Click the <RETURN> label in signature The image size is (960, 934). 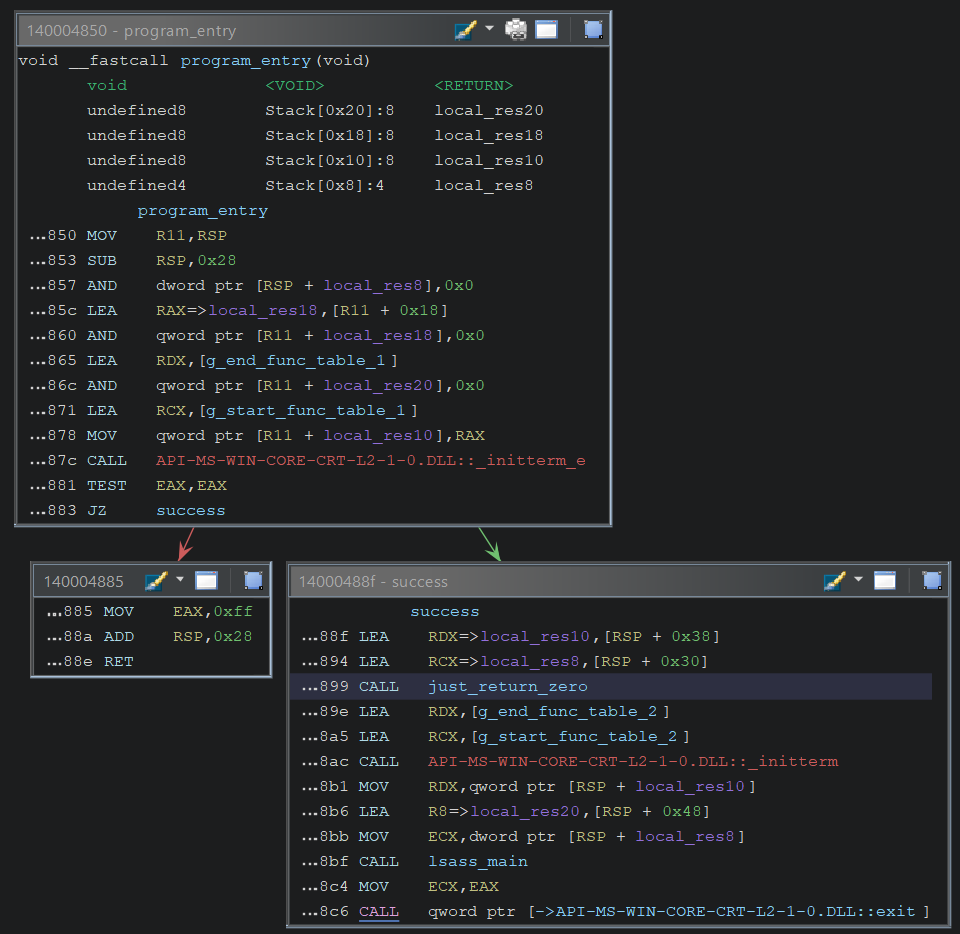pyautogui.click(x=473, y=86)
